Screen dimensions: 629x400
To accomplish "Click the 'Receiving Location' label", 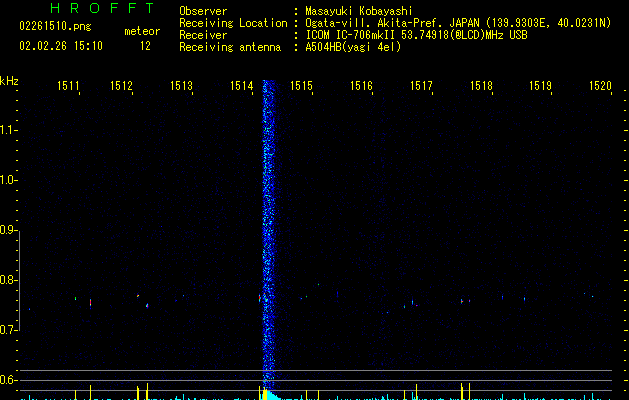I will [233, 23].
